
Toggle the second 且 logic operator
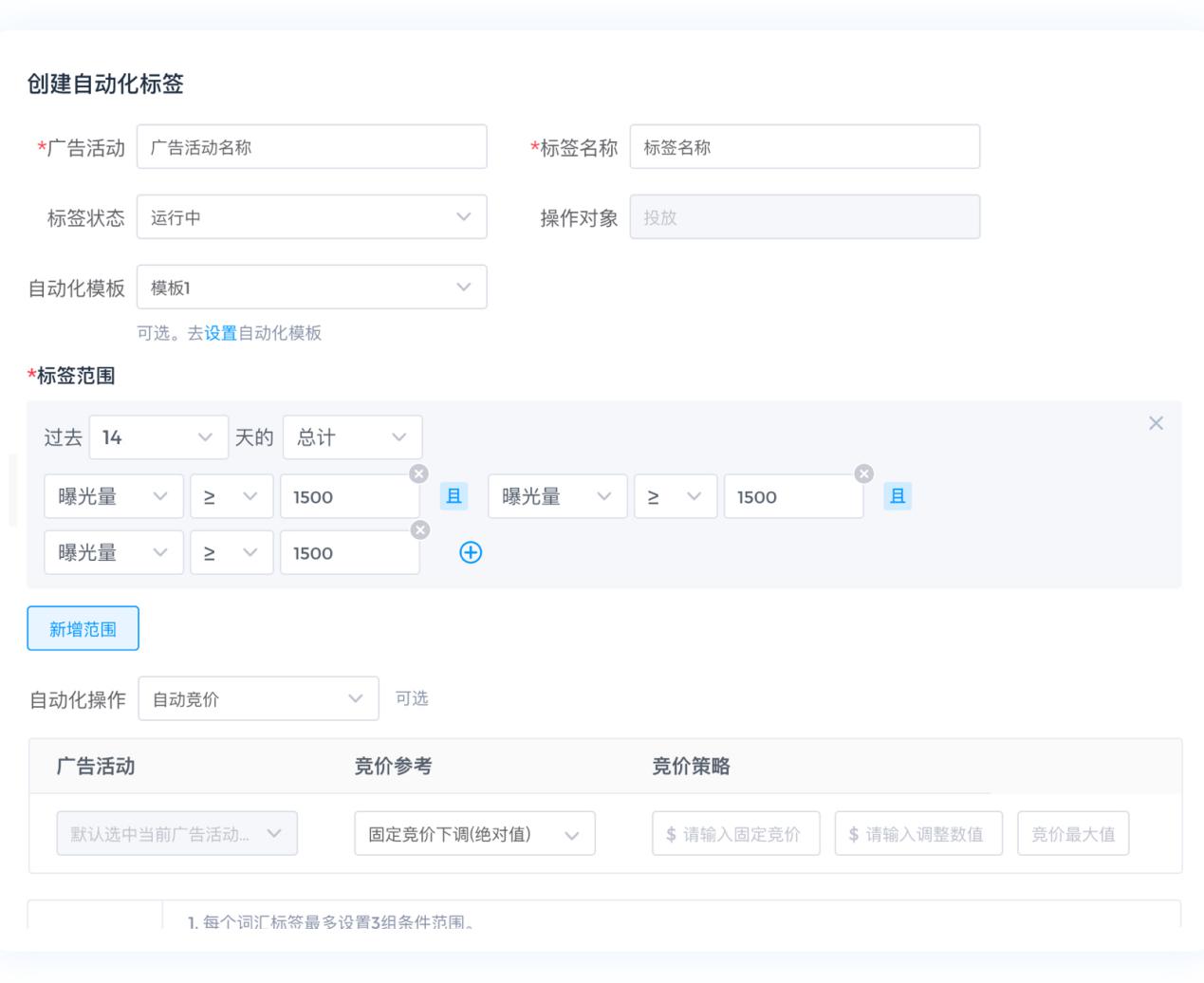[x=897, y=496]
